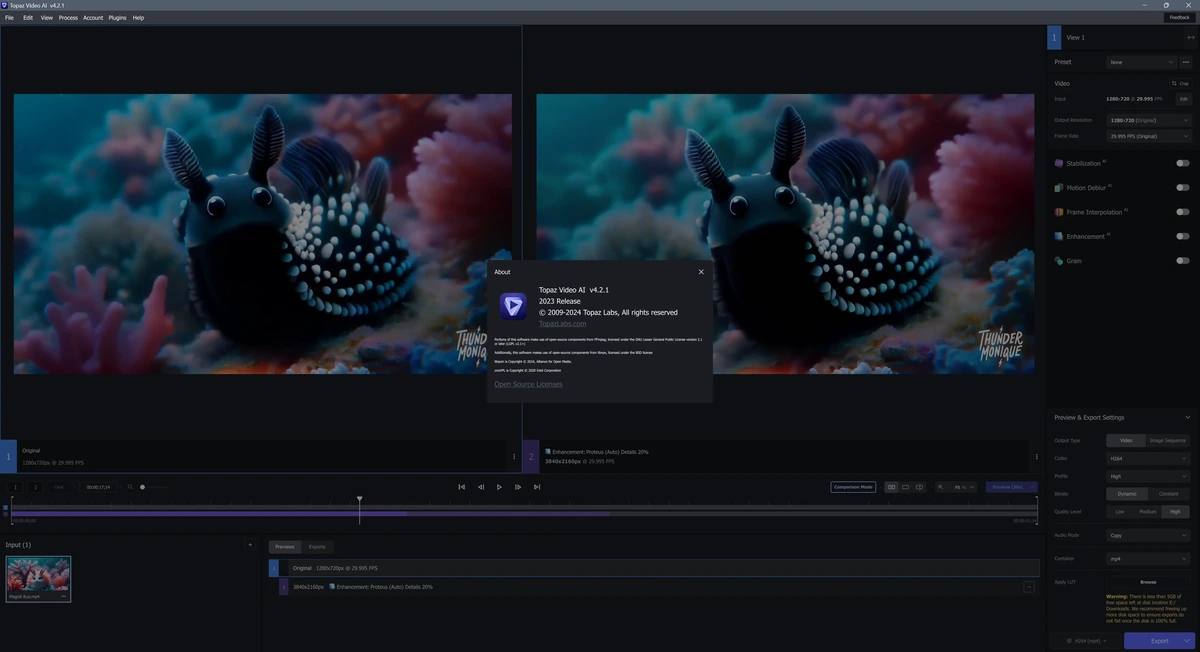Open the H264 (mp4) encoder settings
Viewport: 1200px width, 652px height.
tap(1087, 641)
